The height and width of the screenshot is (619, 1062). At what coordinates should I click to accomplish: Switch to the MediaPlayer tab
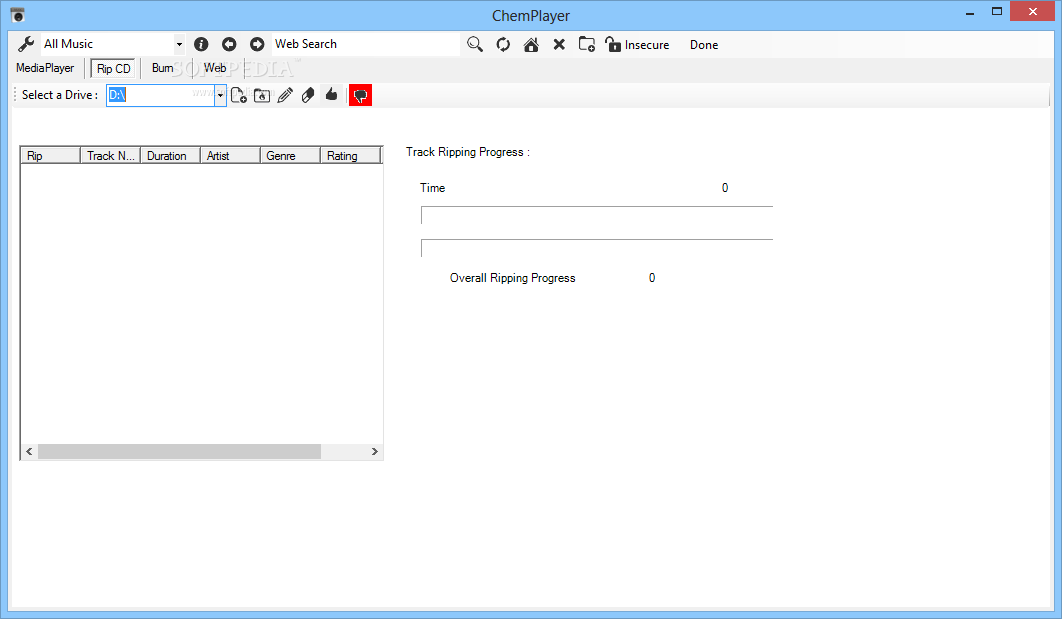(45, 68)
